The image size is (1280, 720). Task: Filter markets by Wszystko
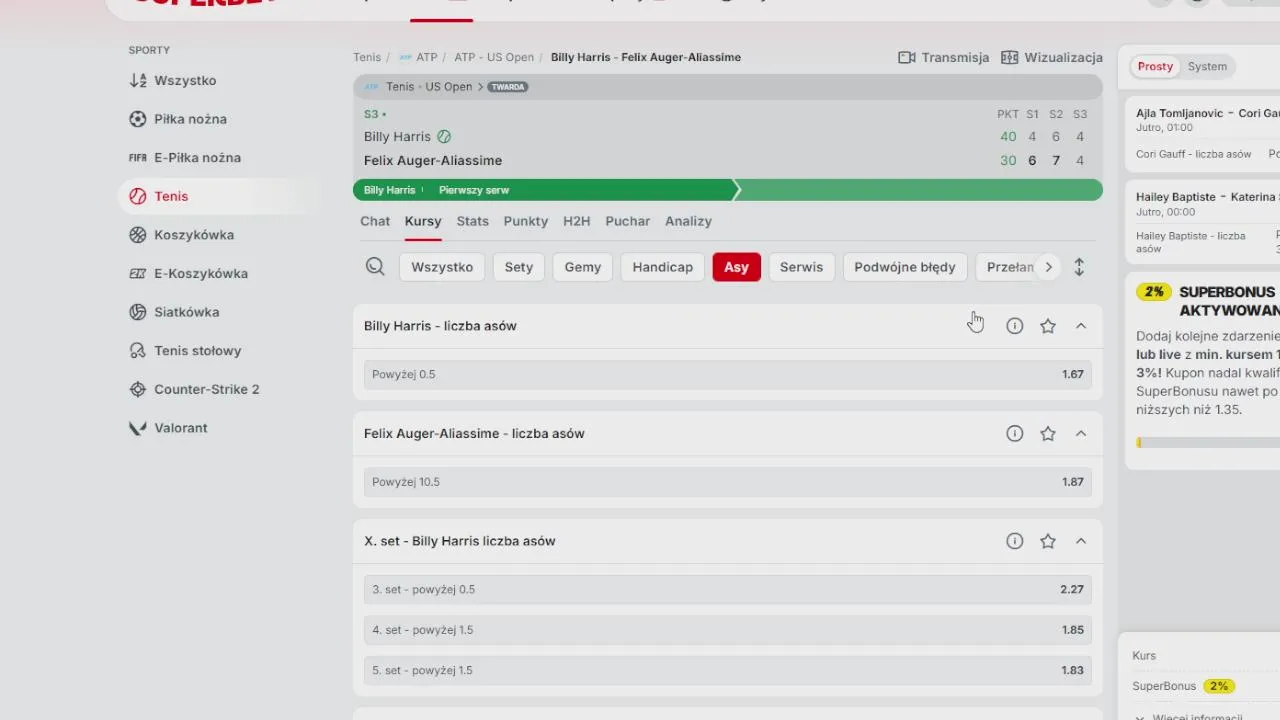[x=442, y=267]
